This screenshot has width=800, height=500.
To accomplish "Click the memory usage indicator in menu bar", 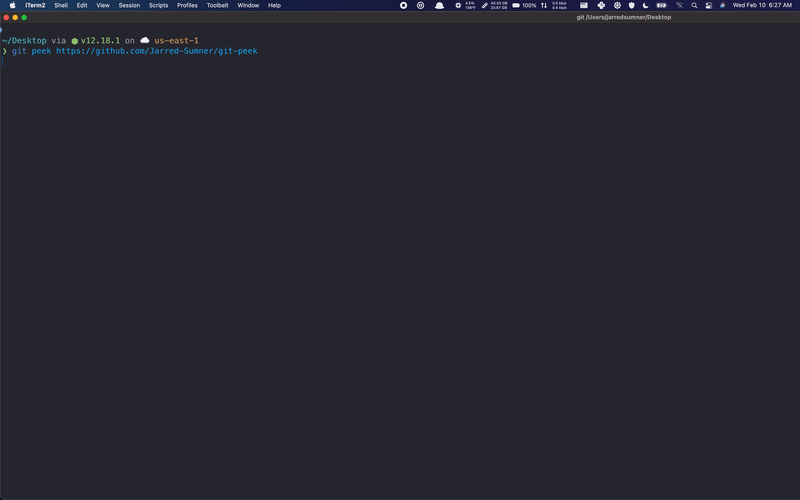I will point(494,5).
